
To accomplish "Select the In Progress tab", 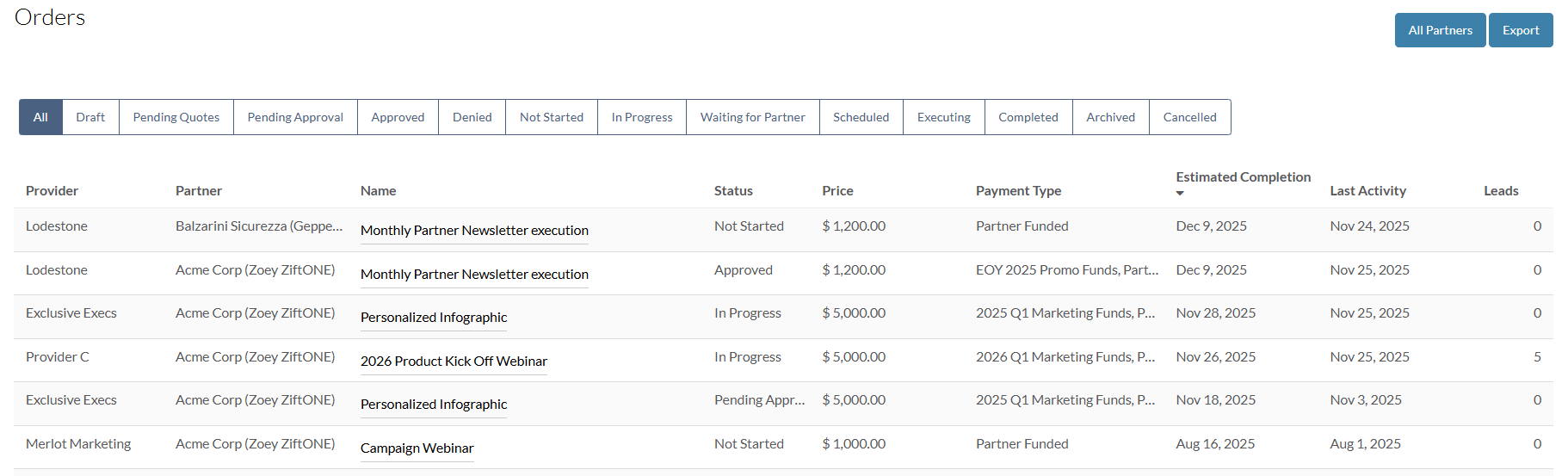I will point(642,117).
